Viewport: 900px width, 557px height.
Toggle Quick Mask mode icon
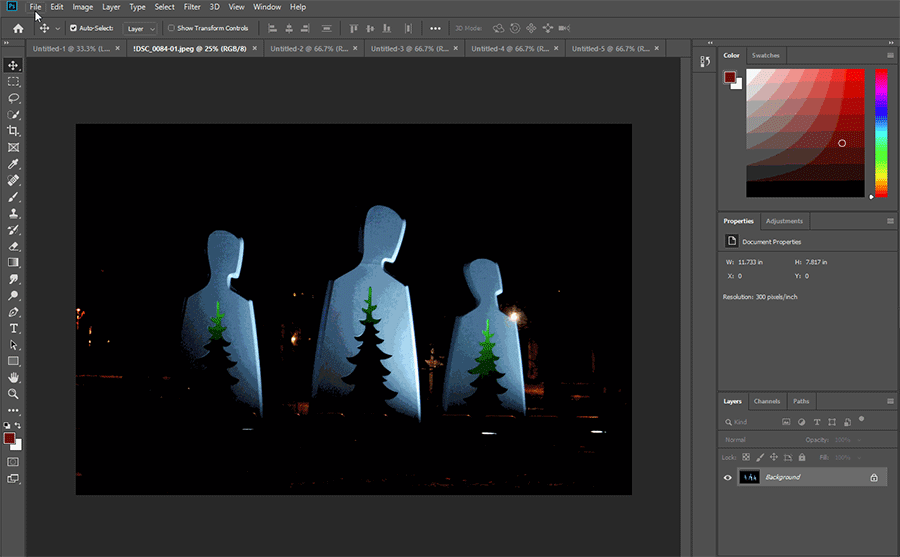(13, 462)
